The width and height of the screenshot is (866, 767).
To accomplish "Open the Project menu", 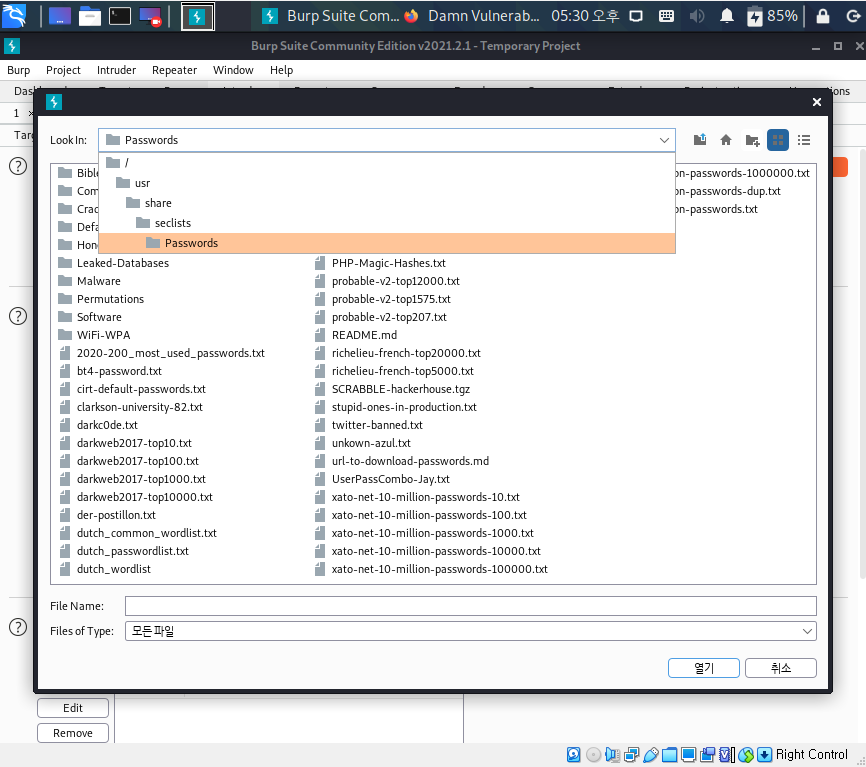I will [63, 70].
